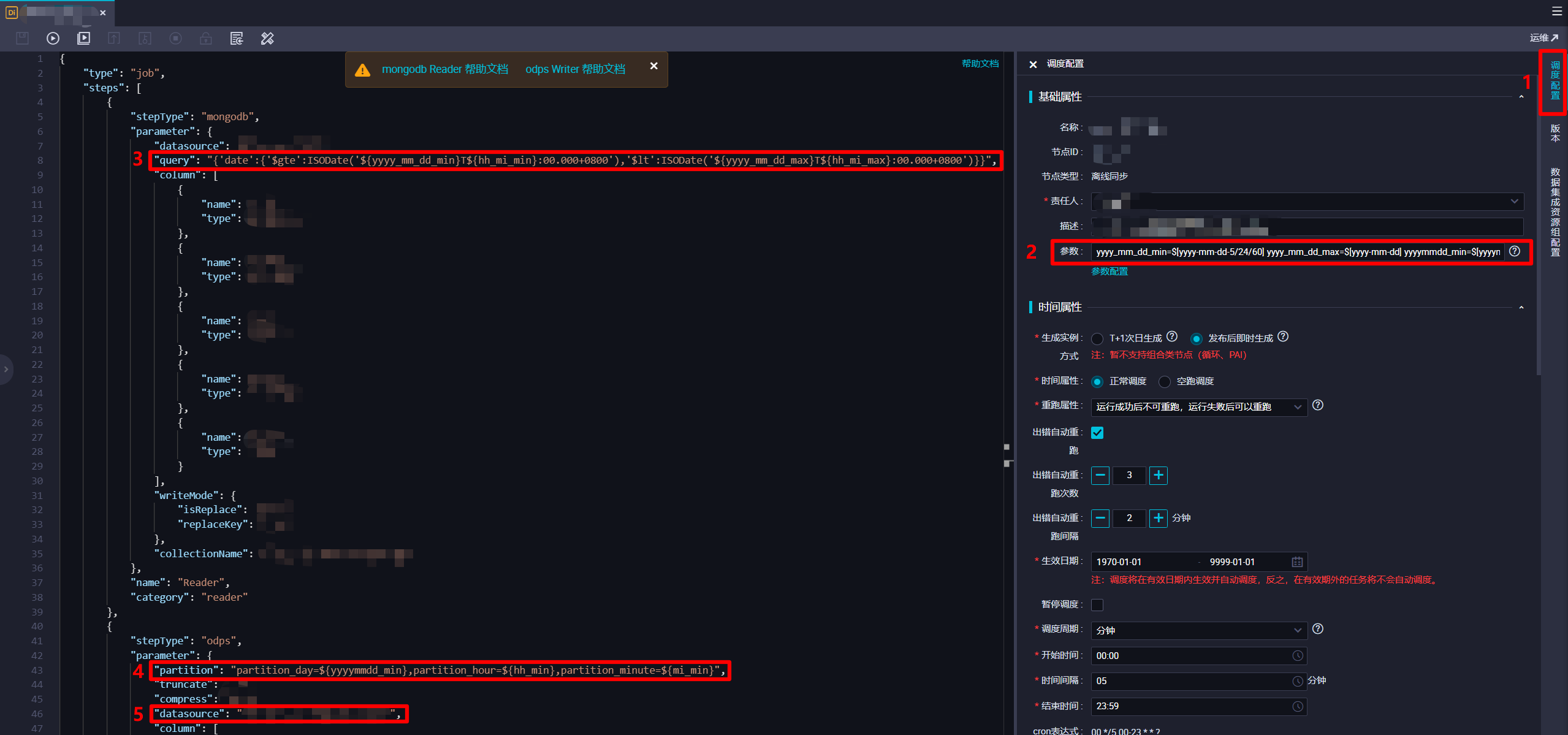Open the 数据集成资源组配置 side tab

coord(1555,211)
